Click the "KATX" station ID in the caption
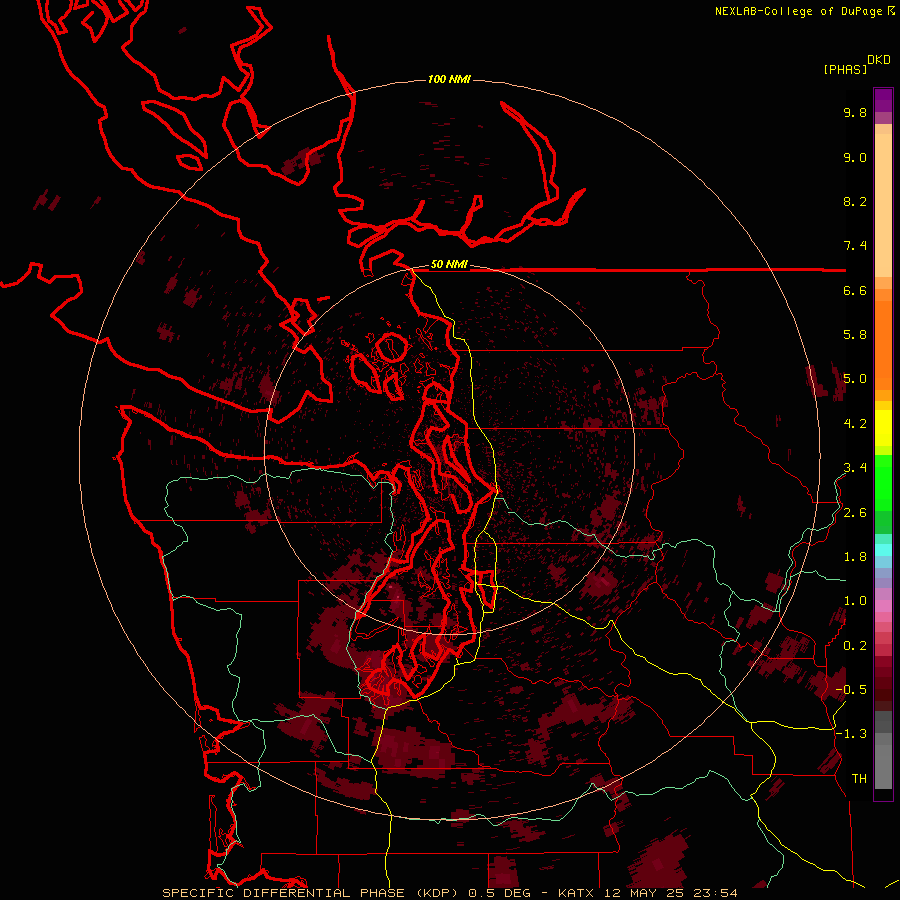 tap(577, 893)
